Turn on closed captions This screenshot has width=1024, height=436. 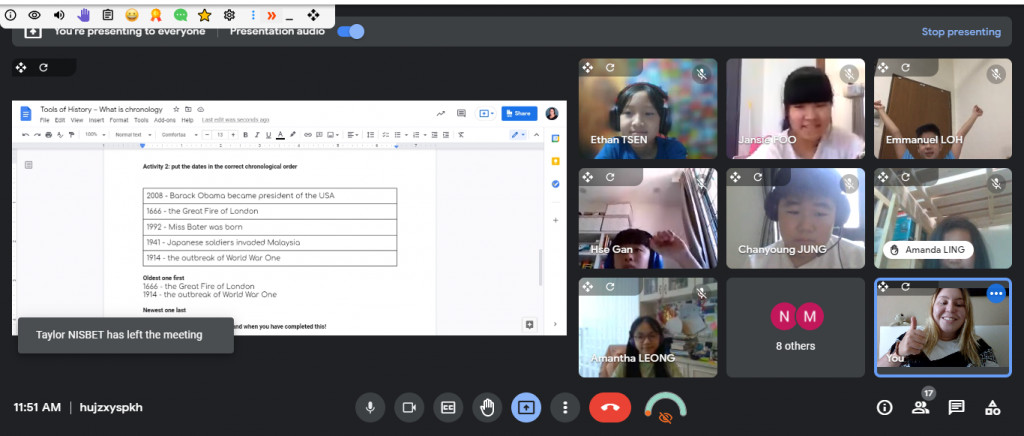click(x=448, y=407)
